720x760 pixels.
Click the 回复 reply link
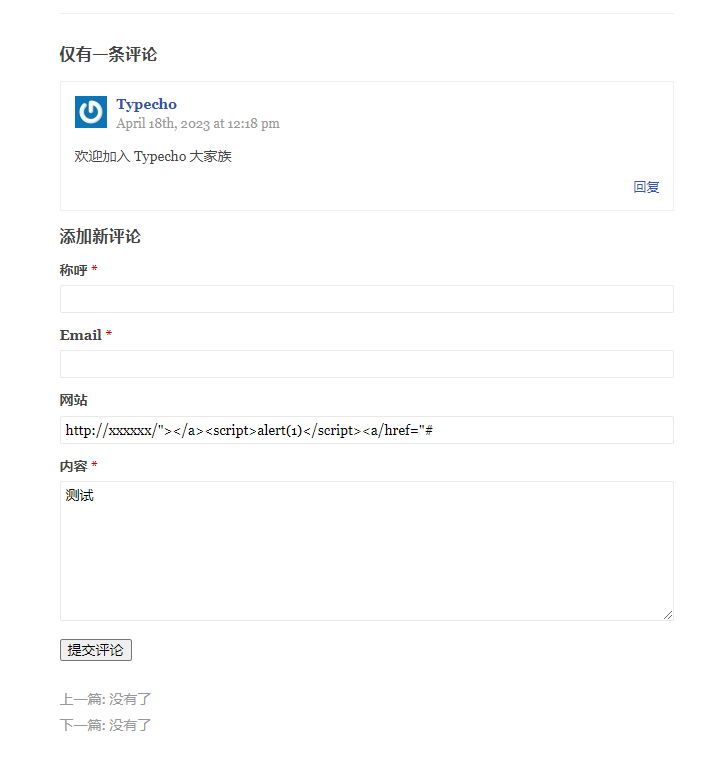click(x=646, y=187)
